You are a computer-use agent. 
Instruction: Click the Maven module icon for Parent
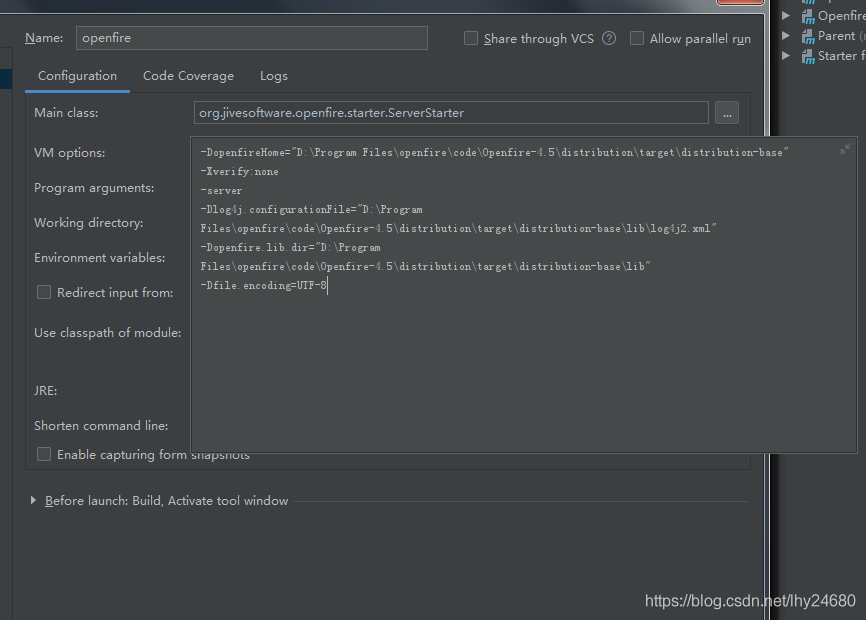click(x=807, y=36)
